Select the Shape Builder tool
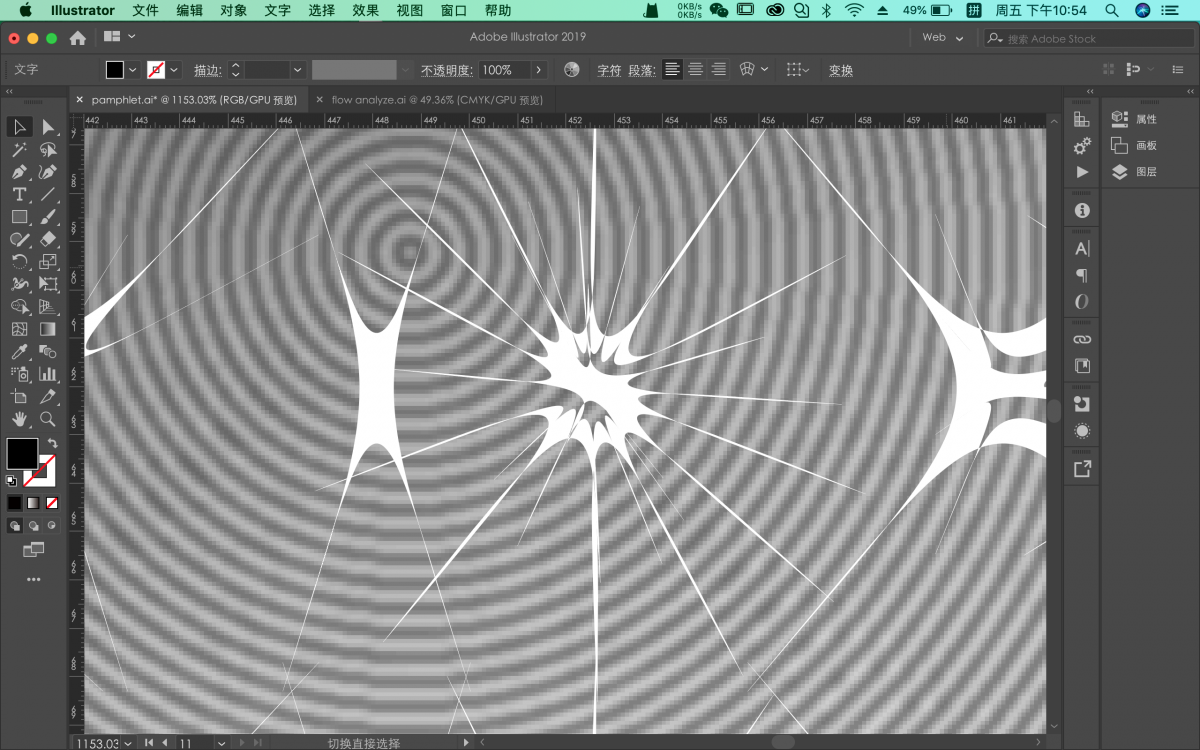 tap(19, 307)
